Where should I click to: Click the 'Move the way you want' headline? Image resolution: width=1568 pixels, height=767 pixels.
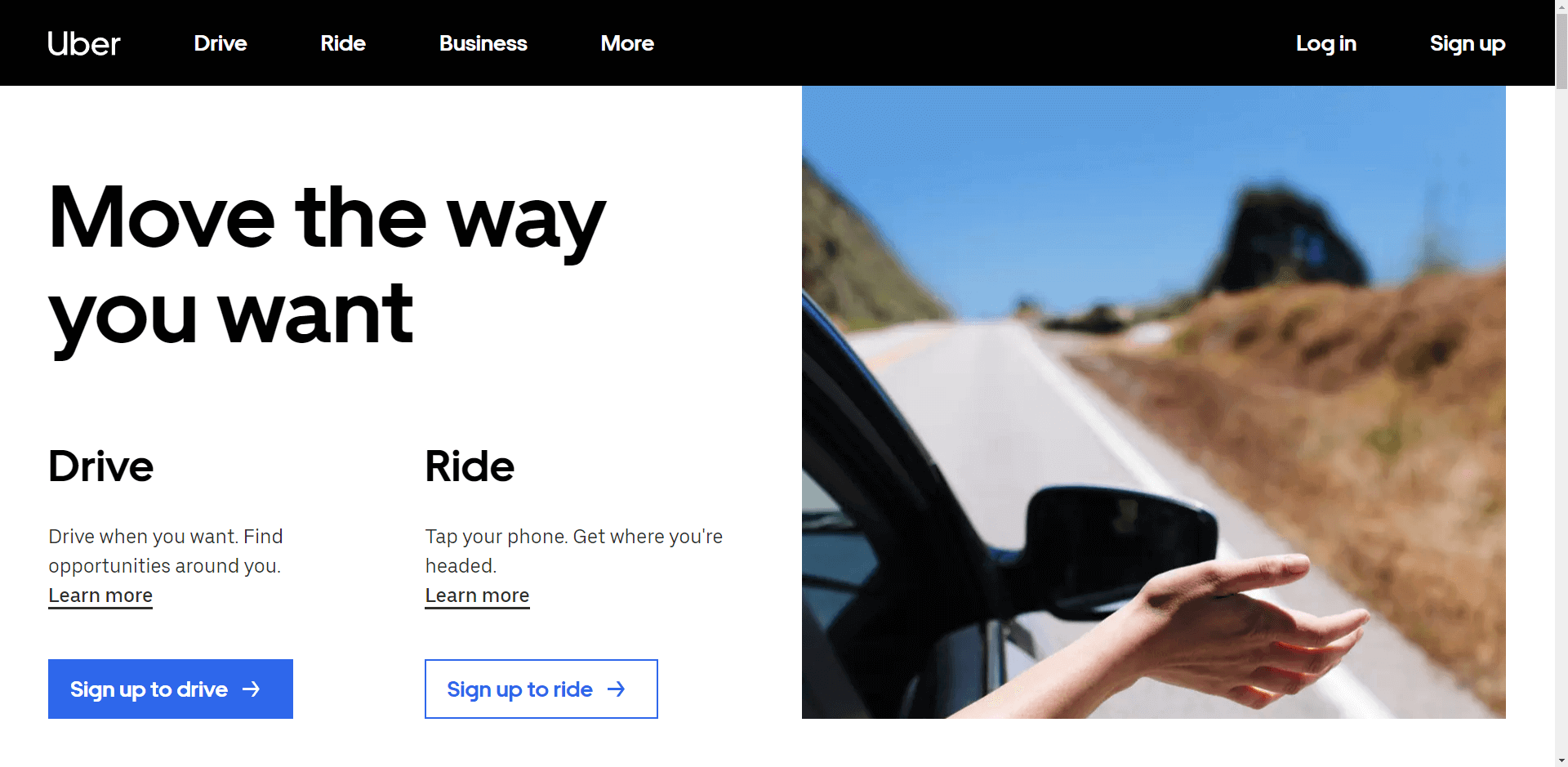click(x=327, y=265)
